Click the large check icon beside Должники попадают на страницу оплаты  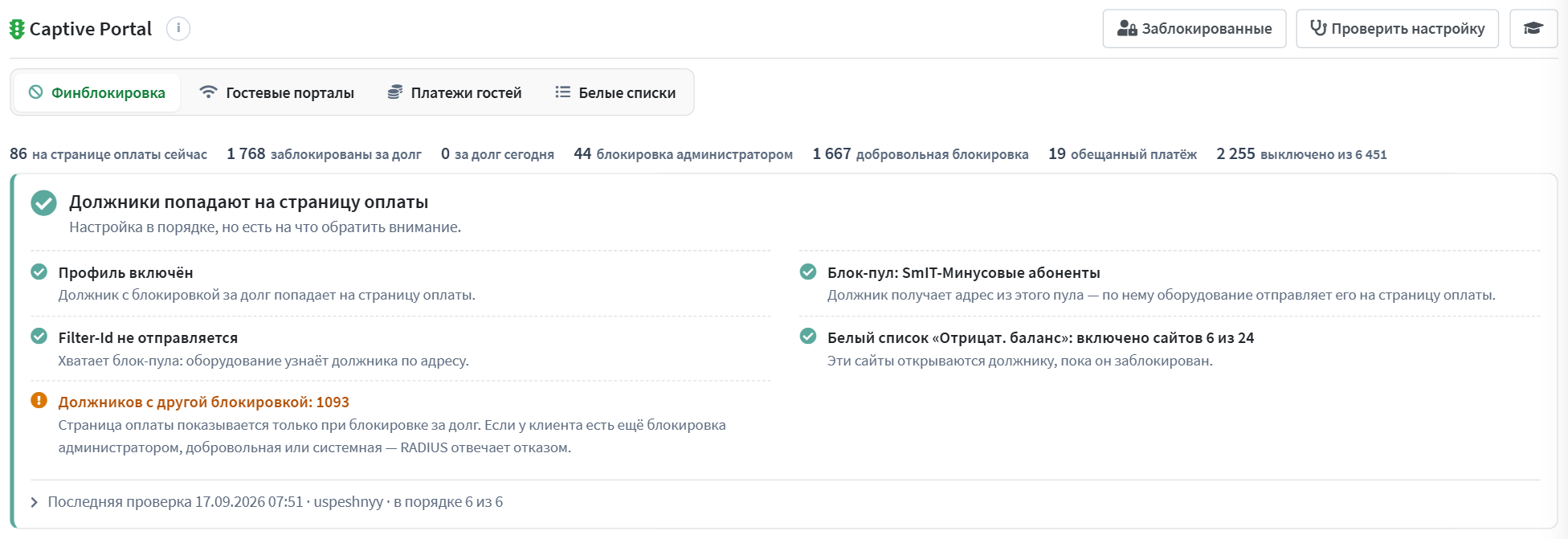(x=44, y=203)
